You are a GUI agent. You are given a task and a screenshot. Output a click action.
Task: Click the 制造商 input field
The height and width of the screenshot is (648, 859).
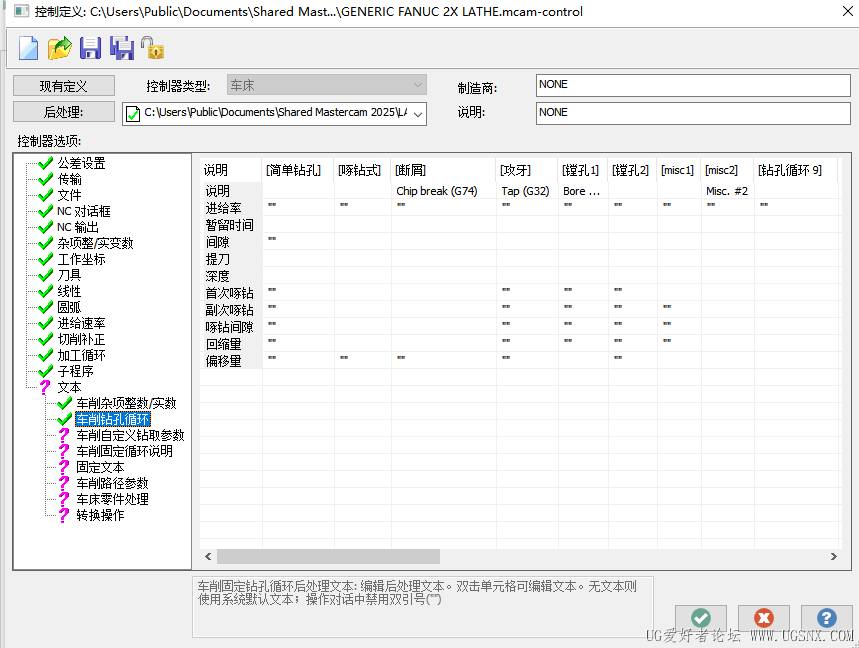693,85
